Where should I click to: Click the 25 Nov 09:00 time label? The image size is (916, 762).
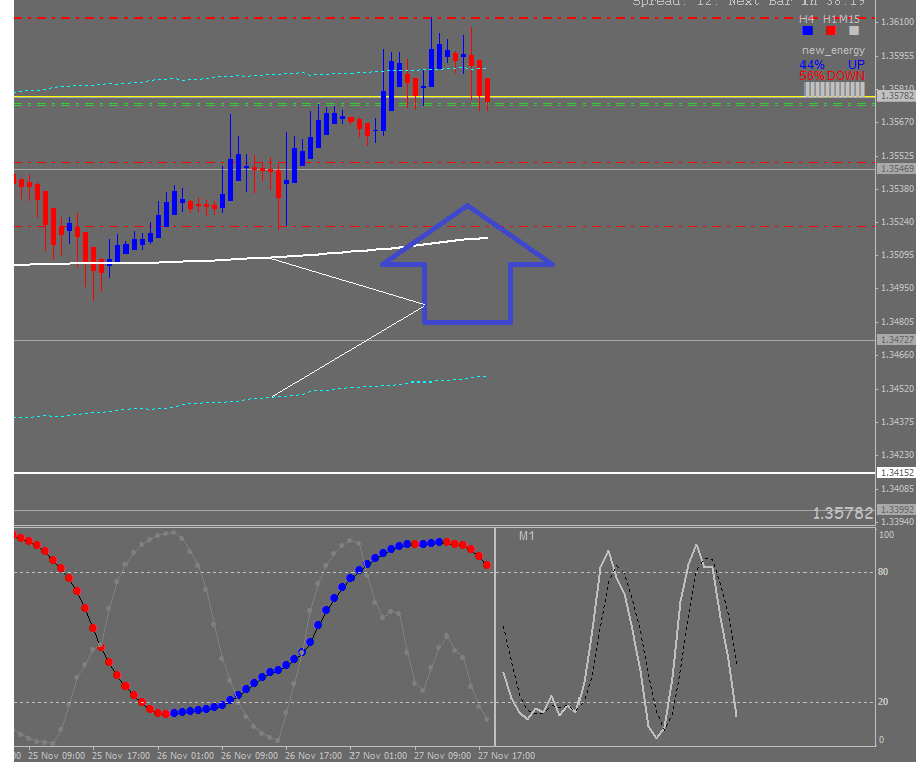point(57,755)
